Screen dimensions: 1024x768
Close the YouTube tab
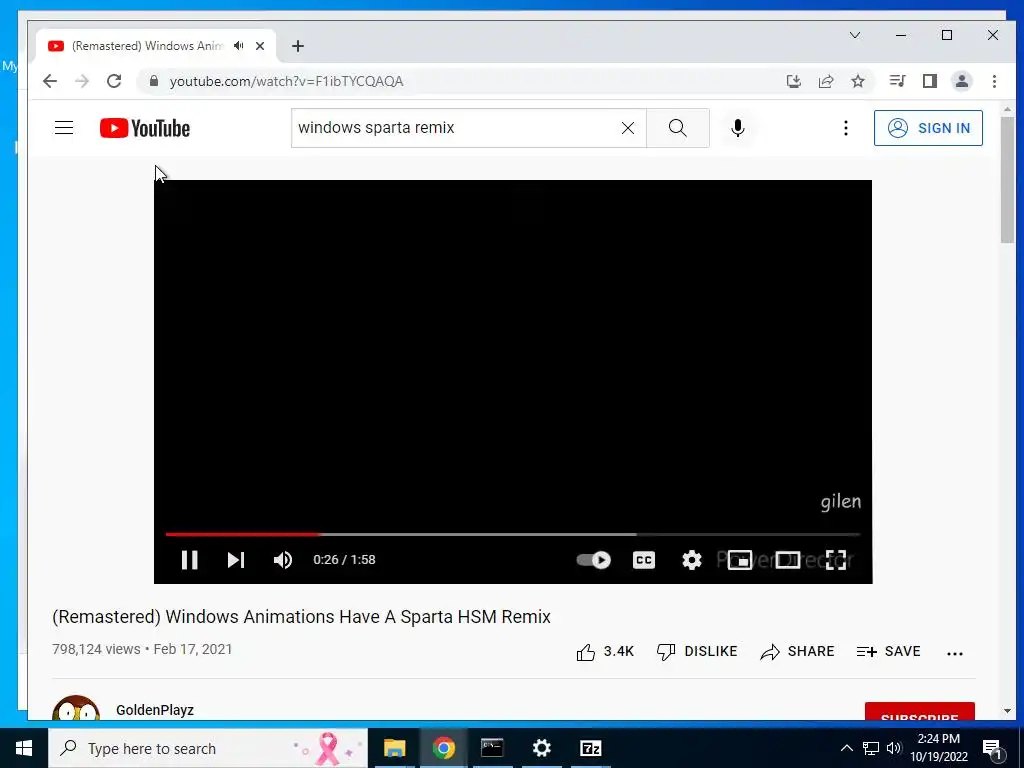(x=260, y=46)
